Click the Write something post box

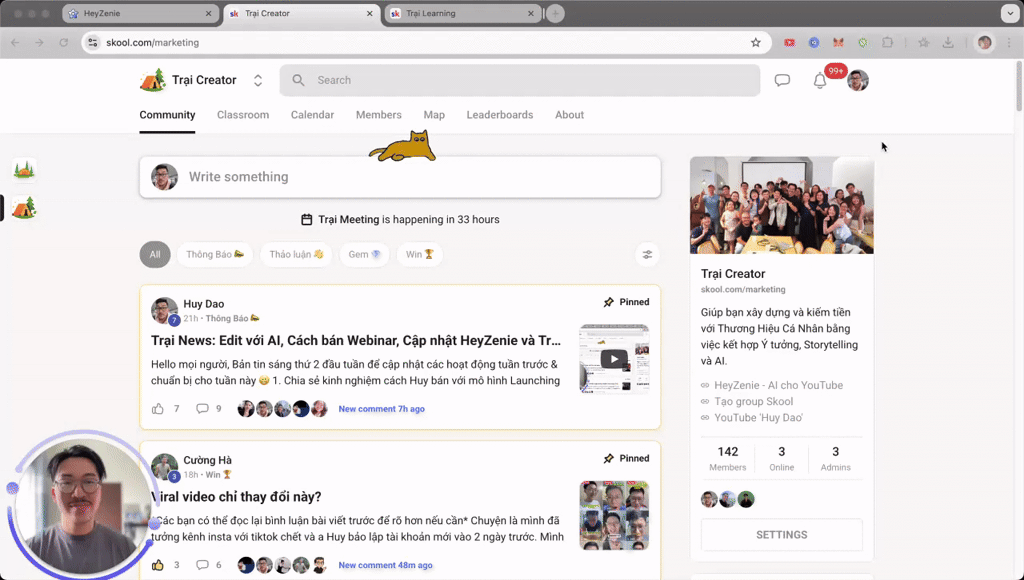(400, 177)
